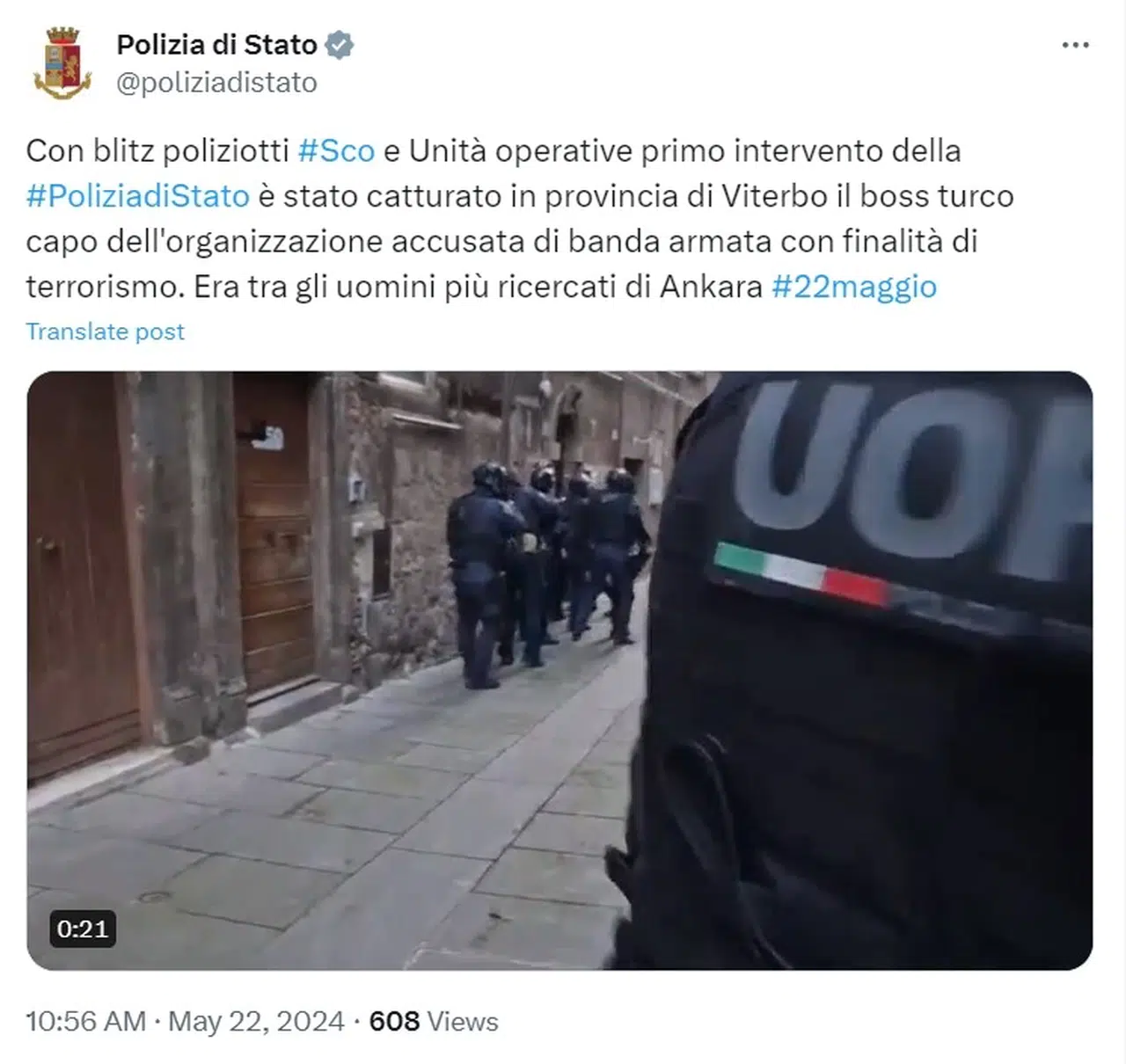Open the 10:56 AM timestamp link
This screenshot has height=1064, width=1126.
point(86,1021)
